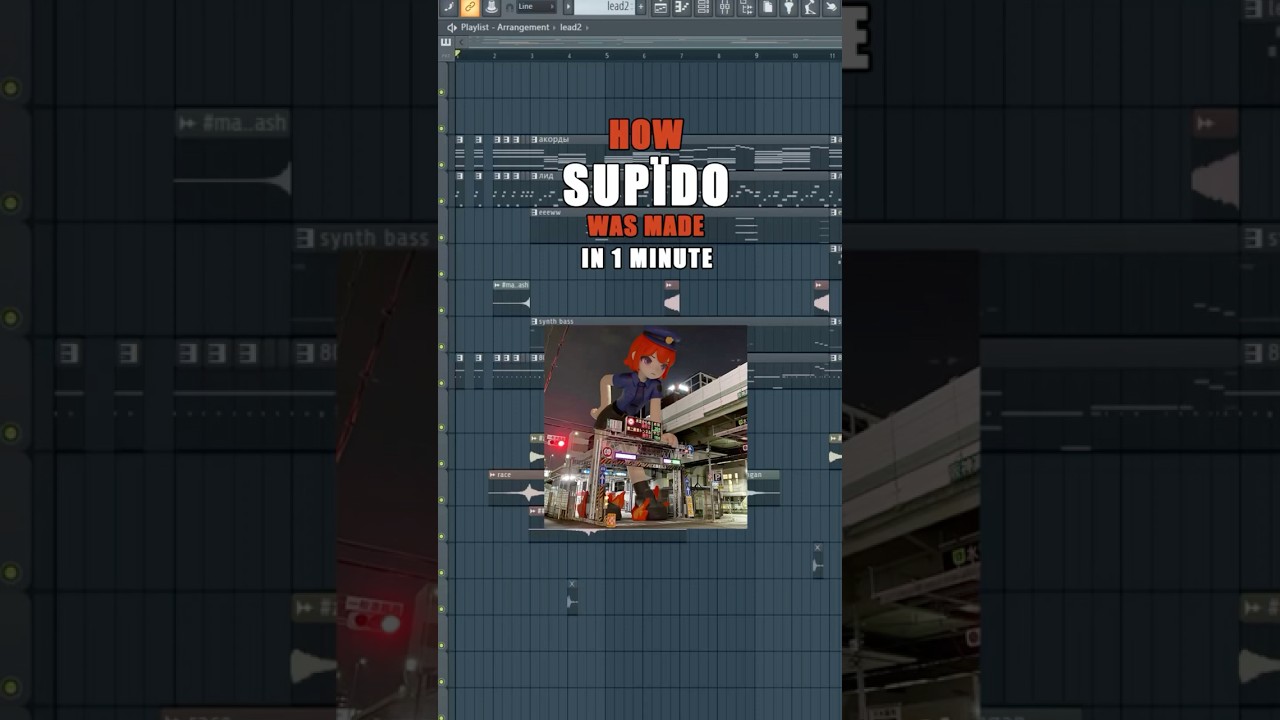Click the piano keys icon below breadcrumb
Image resolution: width=1280 pixels, height=720 pixels.
[x=446, y=42]
